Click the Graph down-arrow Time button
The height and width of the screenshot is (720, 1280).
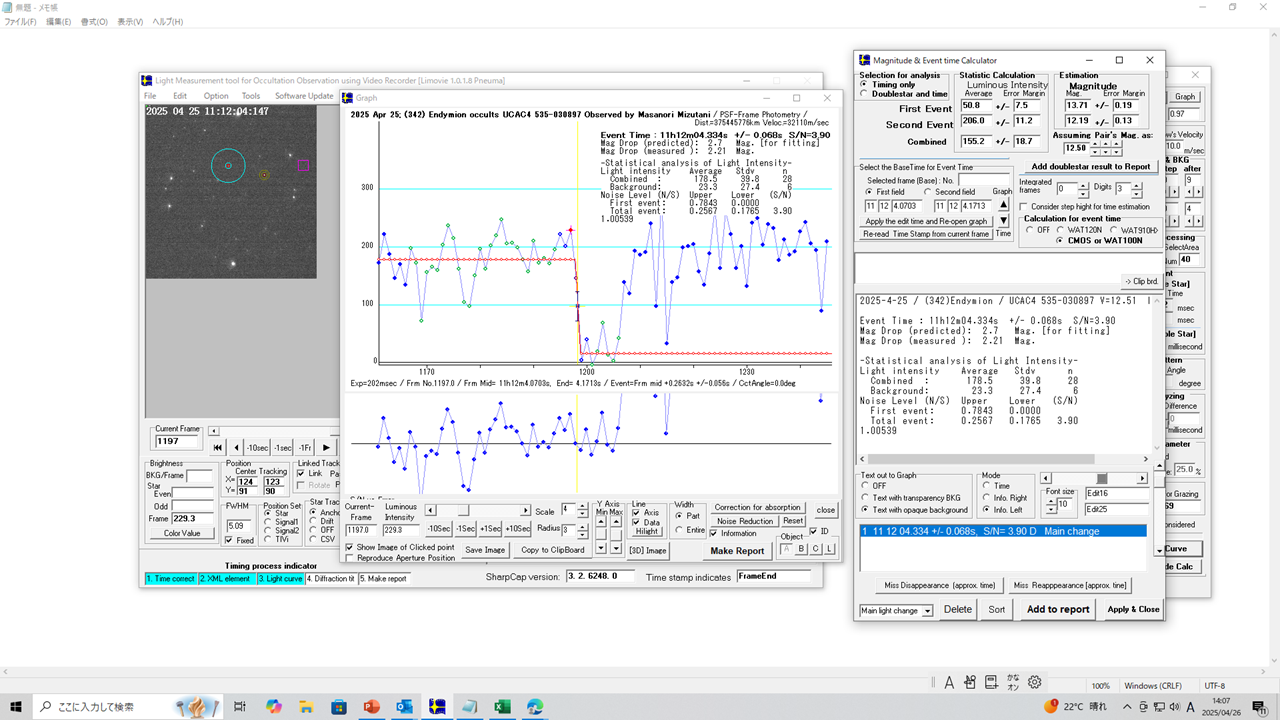[x=1003, y=221]
